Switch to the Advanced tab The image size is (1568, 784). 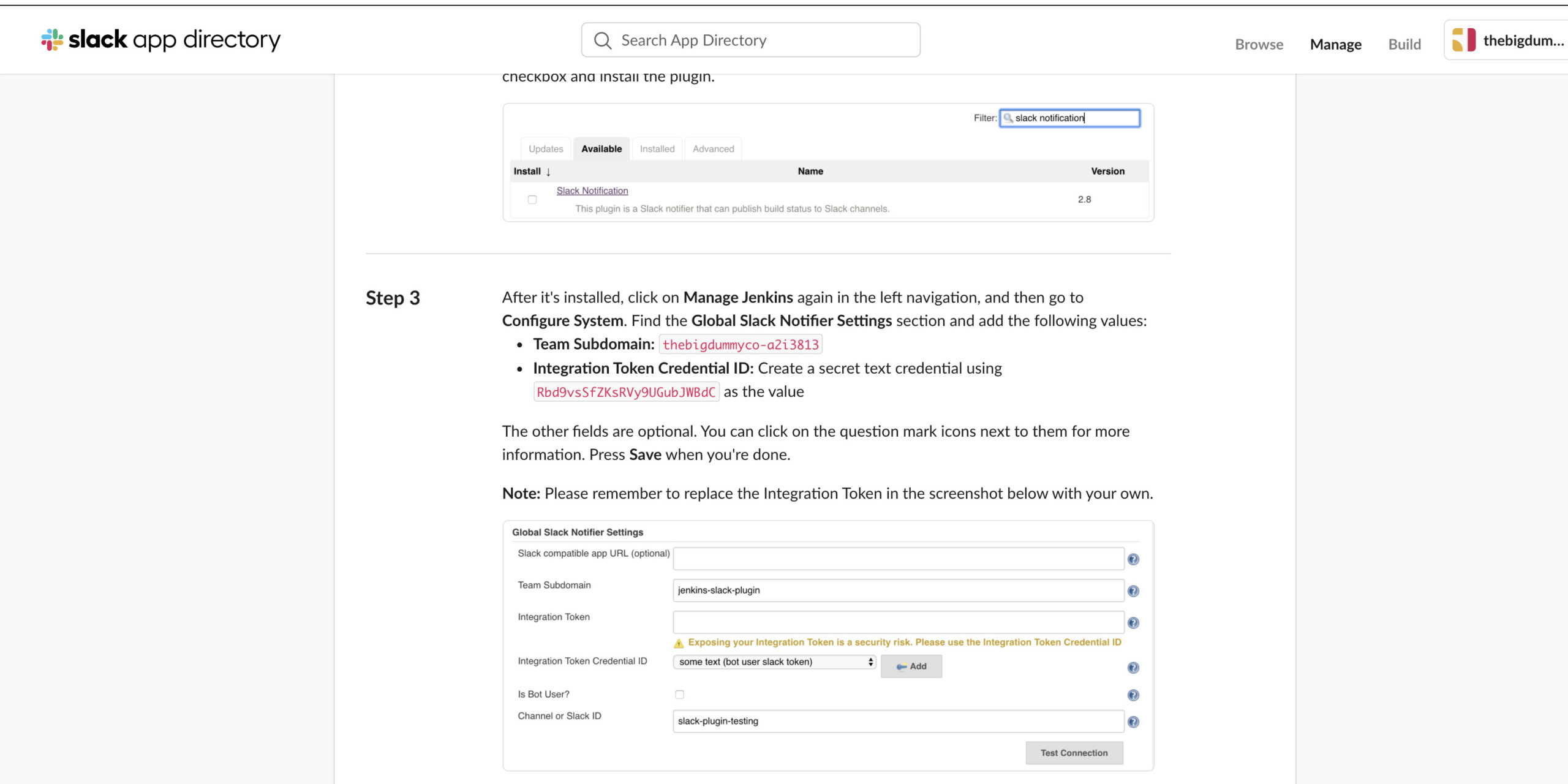pyautogui.click(x=713, y=149)
